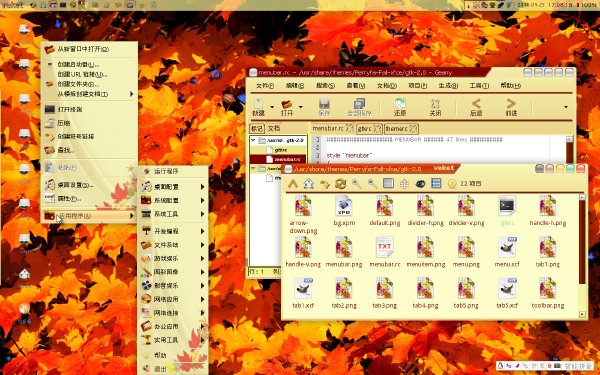Click the file manager vertical scrollbar
The image size is (600, 375).
tap(582, 256)
